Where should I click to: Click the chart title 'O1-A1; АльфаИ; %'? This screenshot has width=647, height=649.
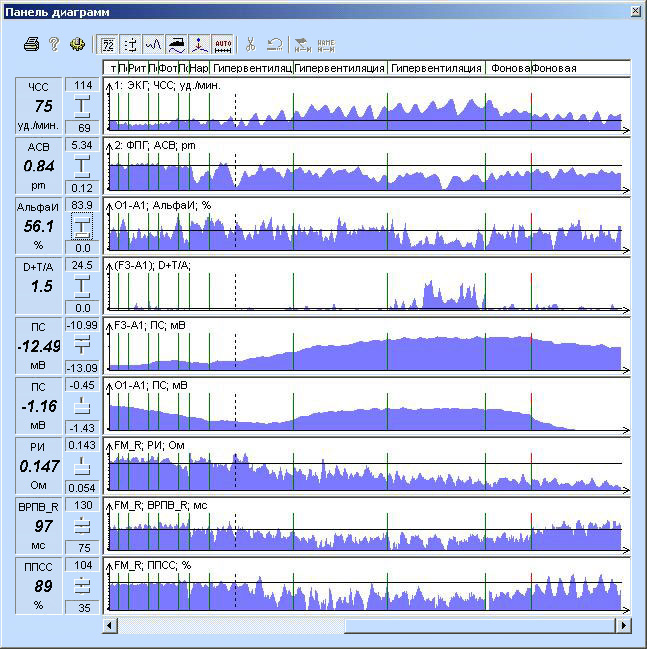[162, 205]
